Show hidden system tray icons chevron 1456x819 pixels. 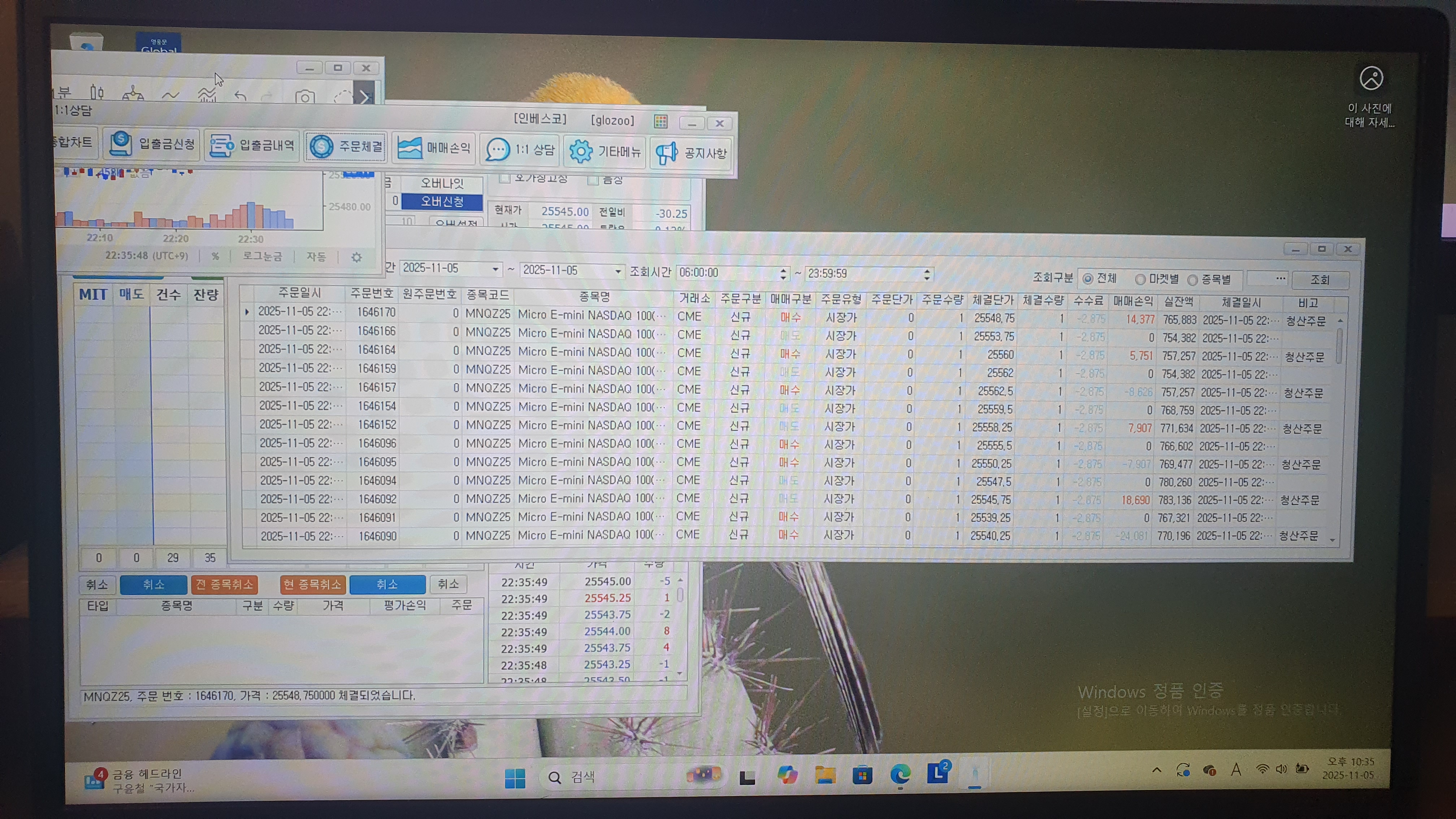point(1157,770)
